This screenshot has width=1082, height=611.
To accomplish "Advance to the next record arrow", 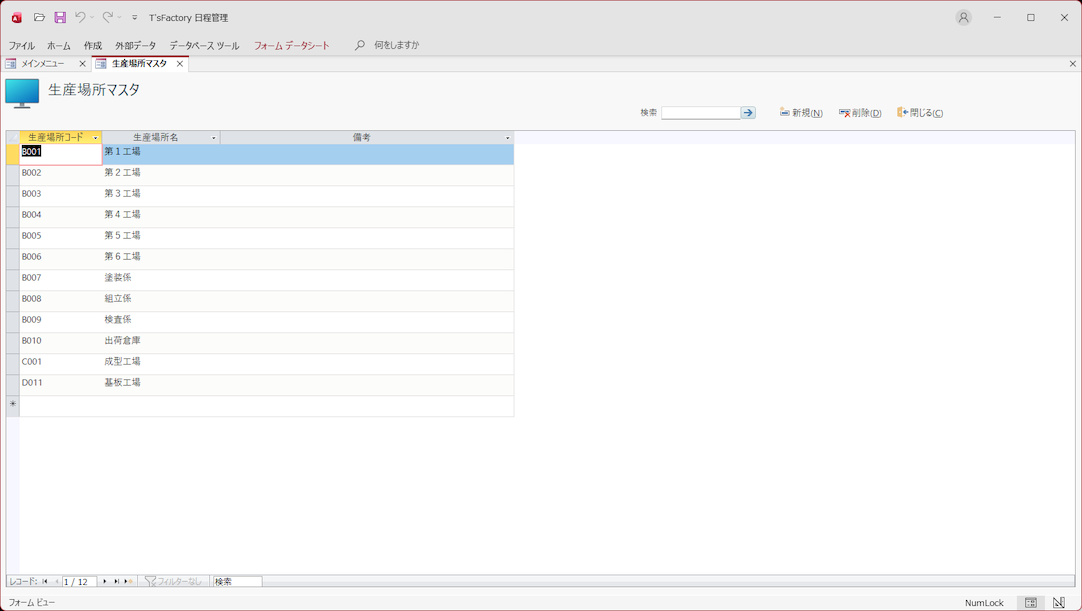I will tap(105, 581).
